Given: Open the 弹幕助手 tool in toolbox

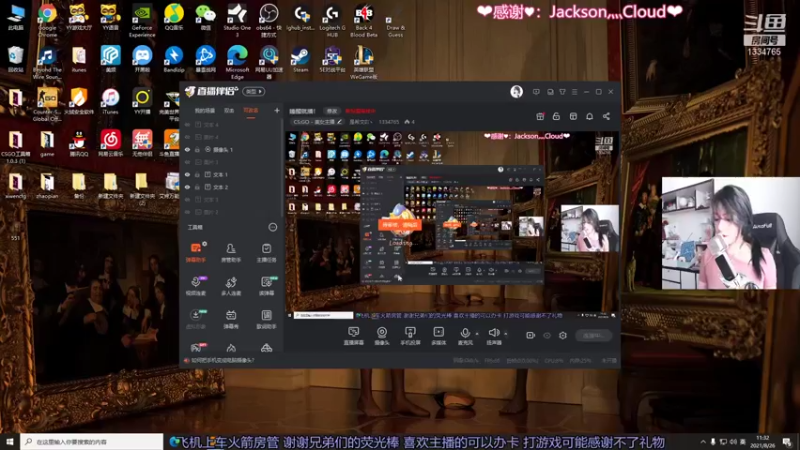Looking at the screenshot, I should click(x=196, y=252).
